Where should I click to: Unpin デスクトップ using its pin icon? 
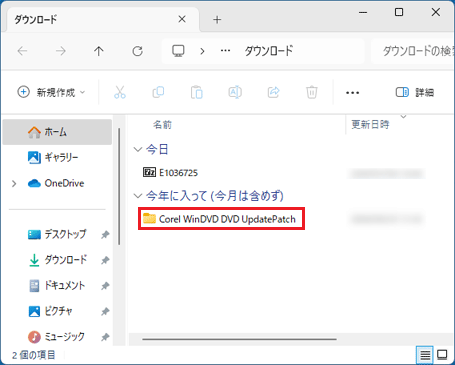[105, 235]
